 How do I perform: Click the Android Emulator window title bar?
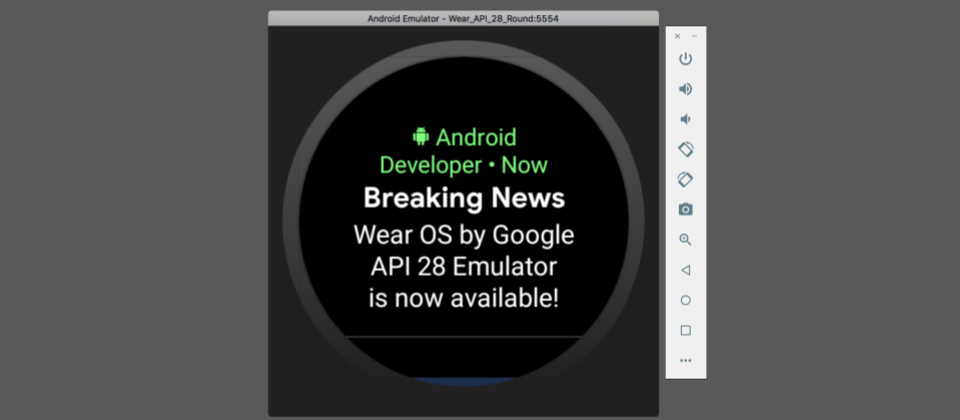click(463, 18)
